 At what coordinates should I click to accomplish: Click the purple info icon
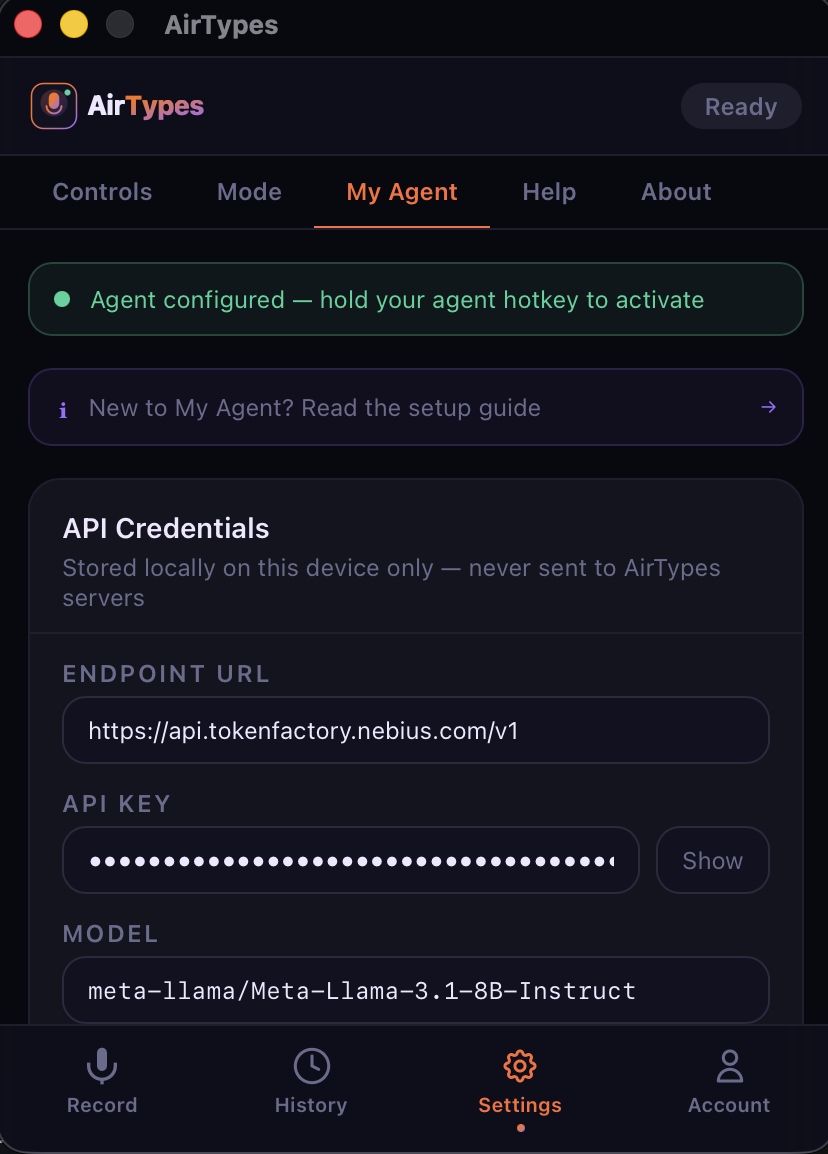tap(63, 409)
